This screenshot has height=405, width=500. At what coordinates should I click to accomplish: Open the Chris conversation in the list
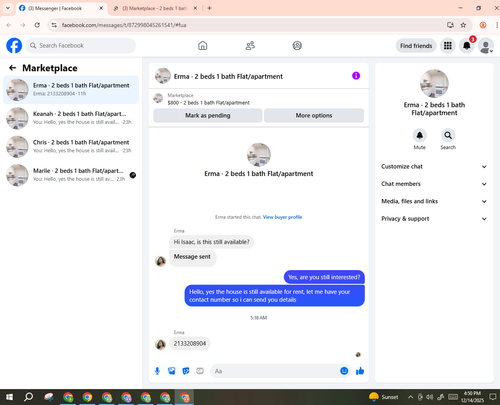point(71,146)
